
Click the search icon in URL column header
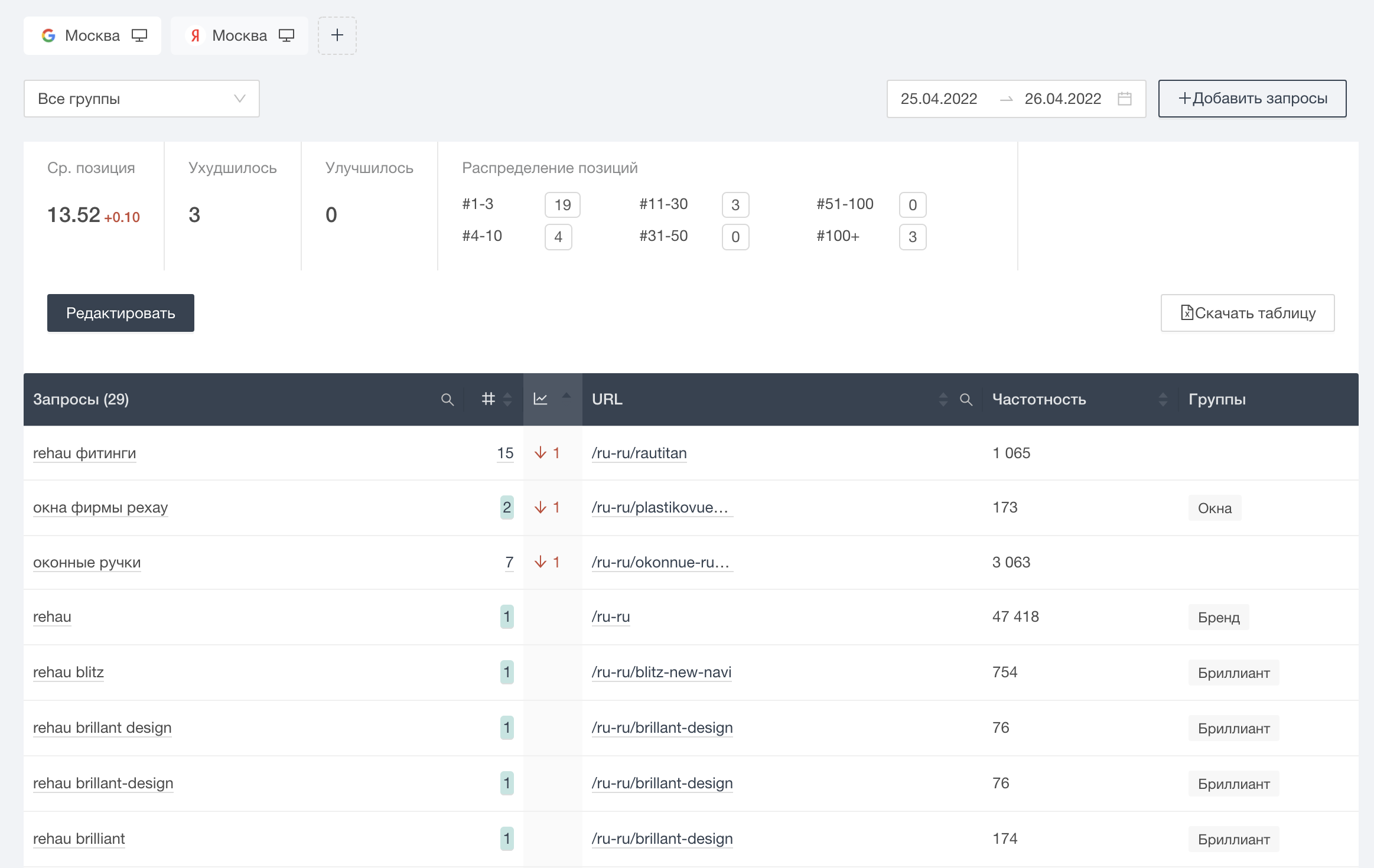point(966,400)
